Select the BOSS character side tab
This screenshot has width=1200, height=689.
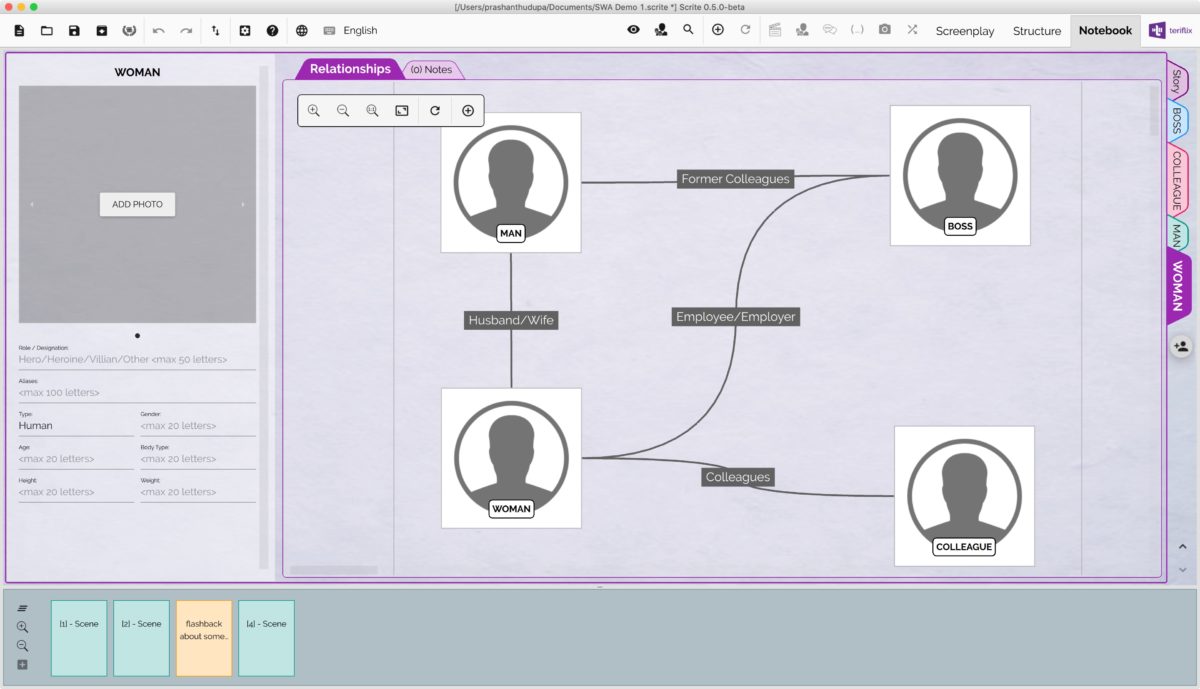[1177, 121]
